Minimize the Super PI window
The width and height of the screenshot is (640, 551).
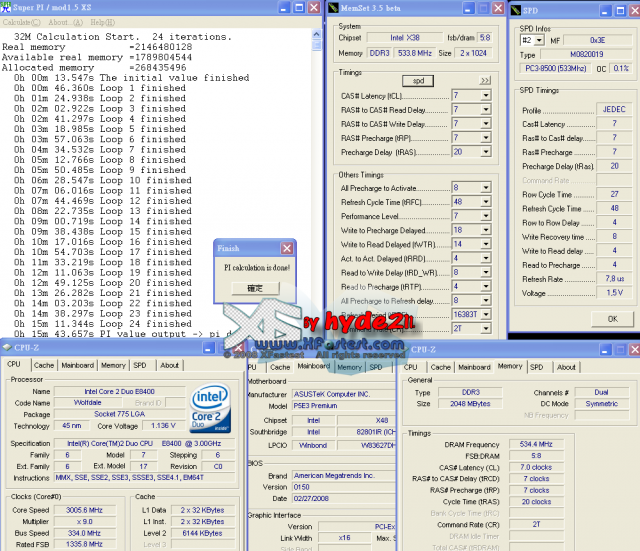click(284, 7)
